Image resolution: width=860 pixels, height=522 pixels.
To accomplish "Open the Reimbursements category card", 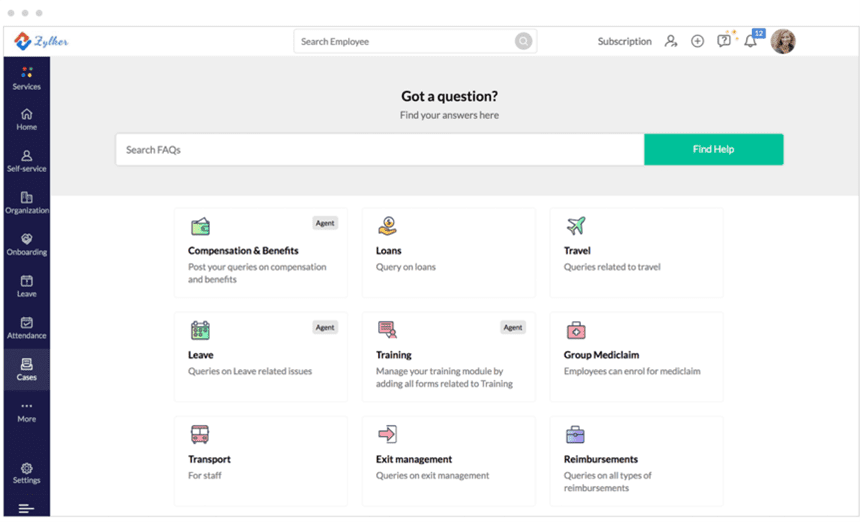I will coord(636,461).
